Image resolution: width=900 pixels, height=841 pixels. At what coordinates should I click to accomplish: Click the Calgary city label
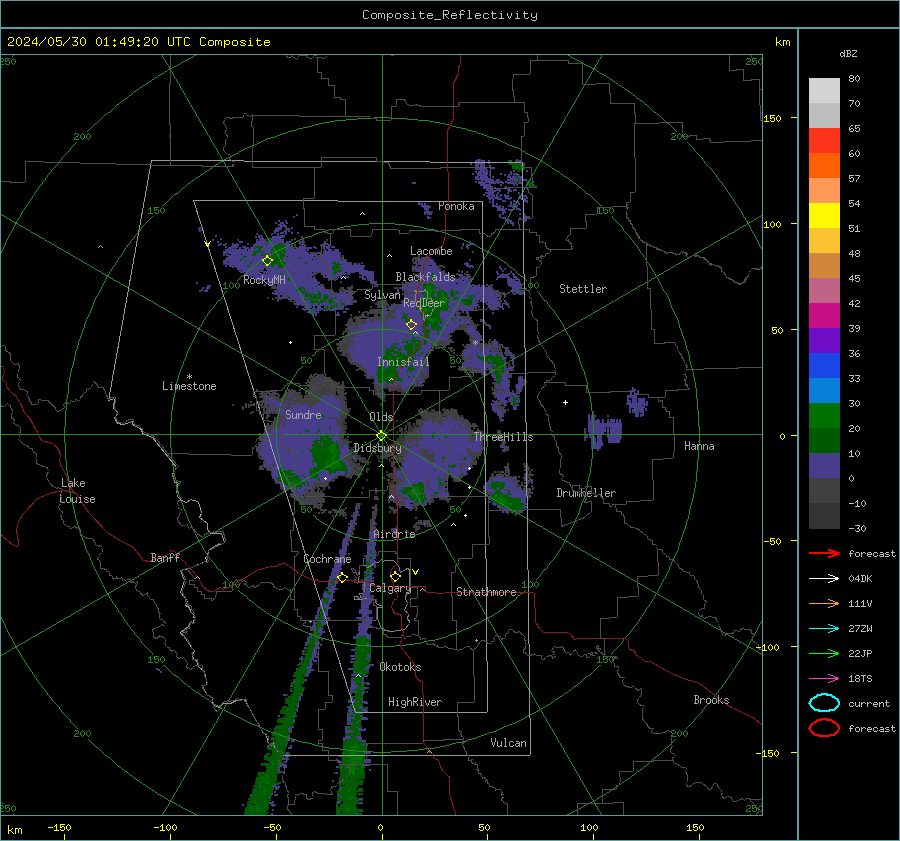[x=390, y=588]
